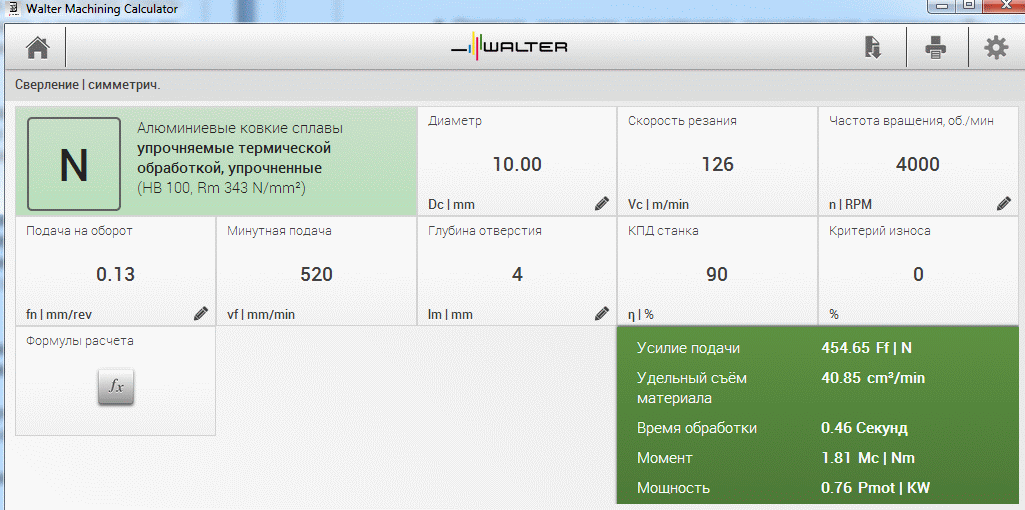This screenshot has height=510, width=1025.
Task: Click the HB 100, Rm 343 N/mm² text
Action: coord(222,188)
